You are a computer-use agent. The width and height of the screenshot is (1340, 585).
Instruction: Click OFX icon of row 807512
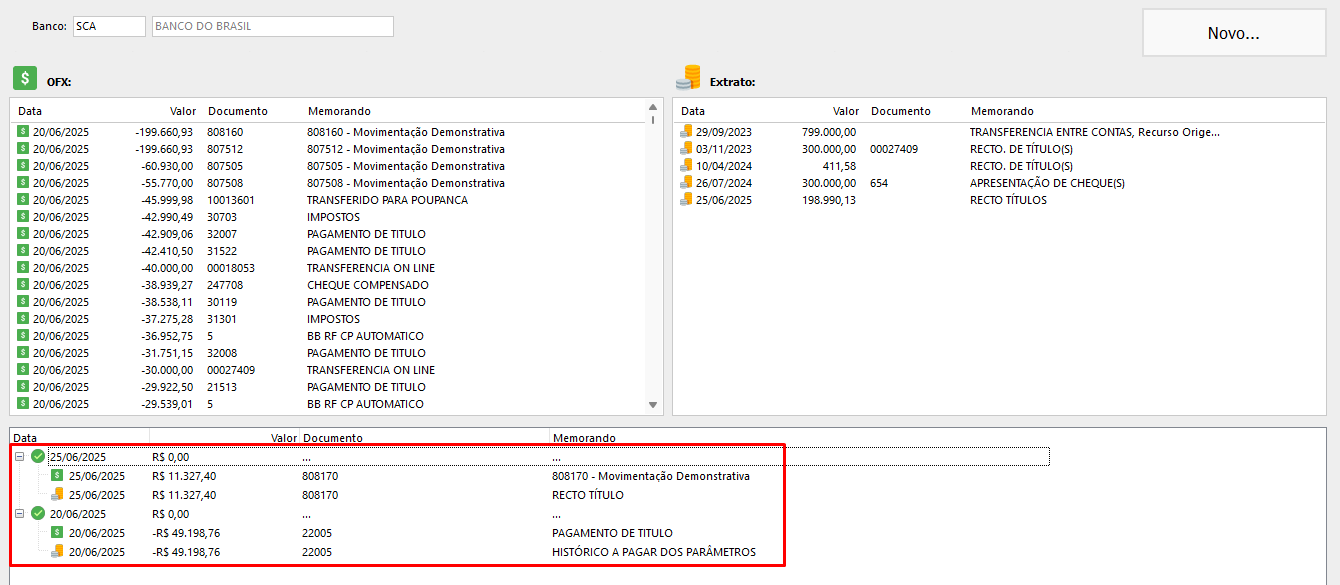click(x=23, y=149)
